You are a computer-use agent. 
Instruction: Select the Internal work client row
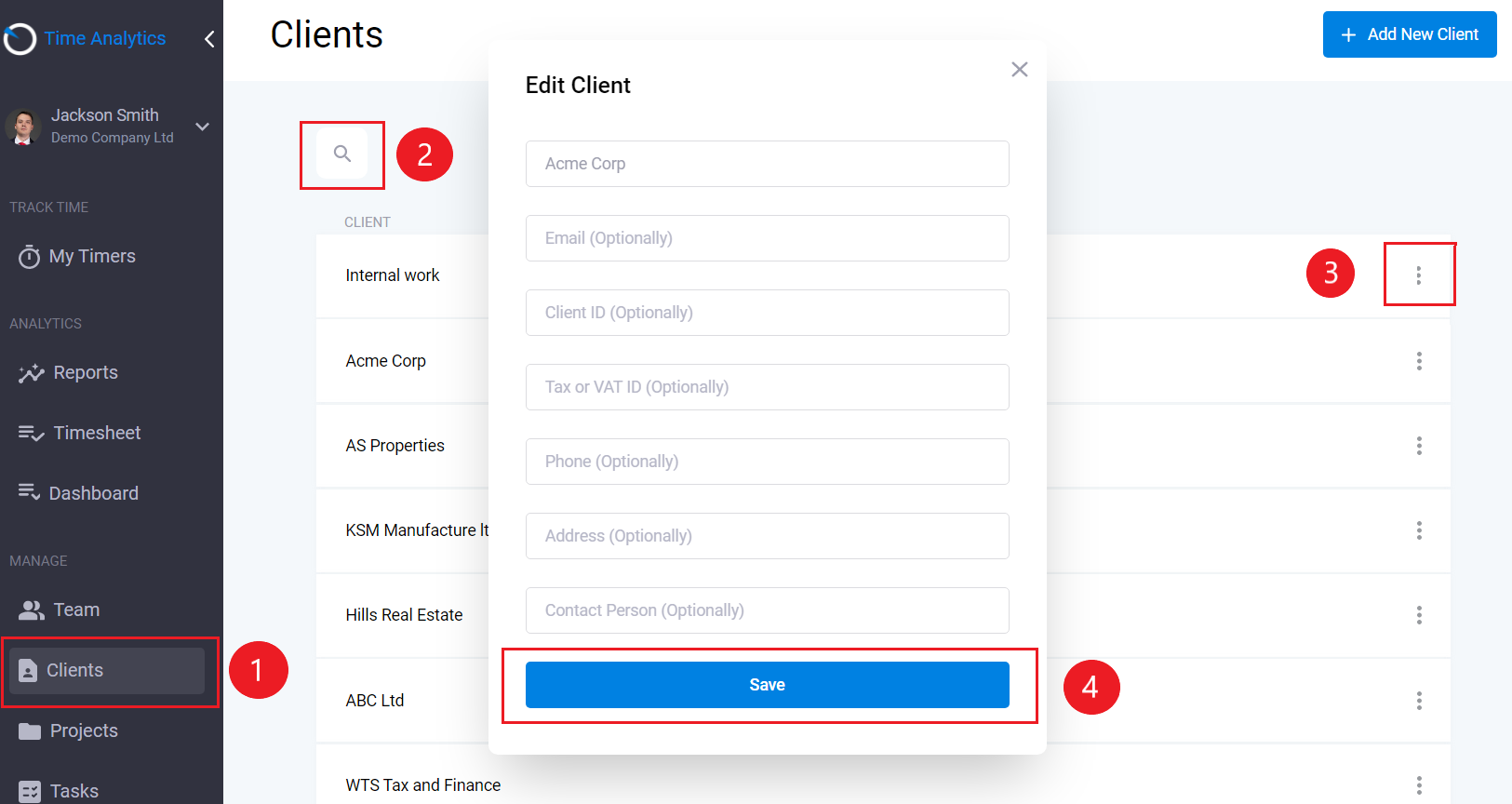883,275
